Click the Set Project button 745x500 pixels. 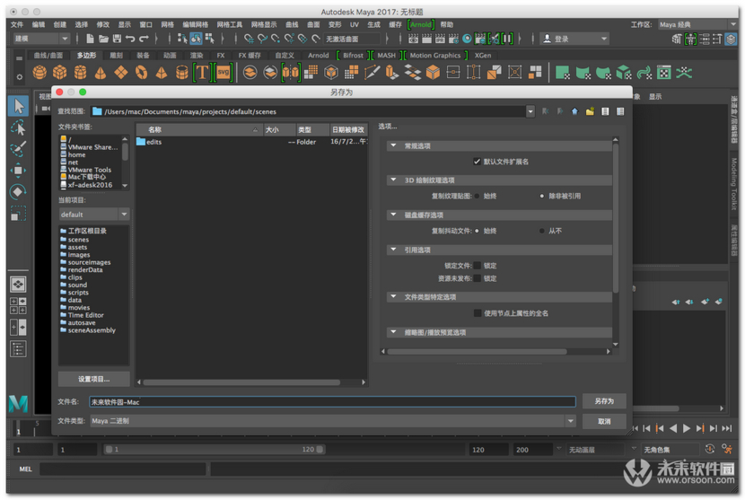tap(94, 379)
